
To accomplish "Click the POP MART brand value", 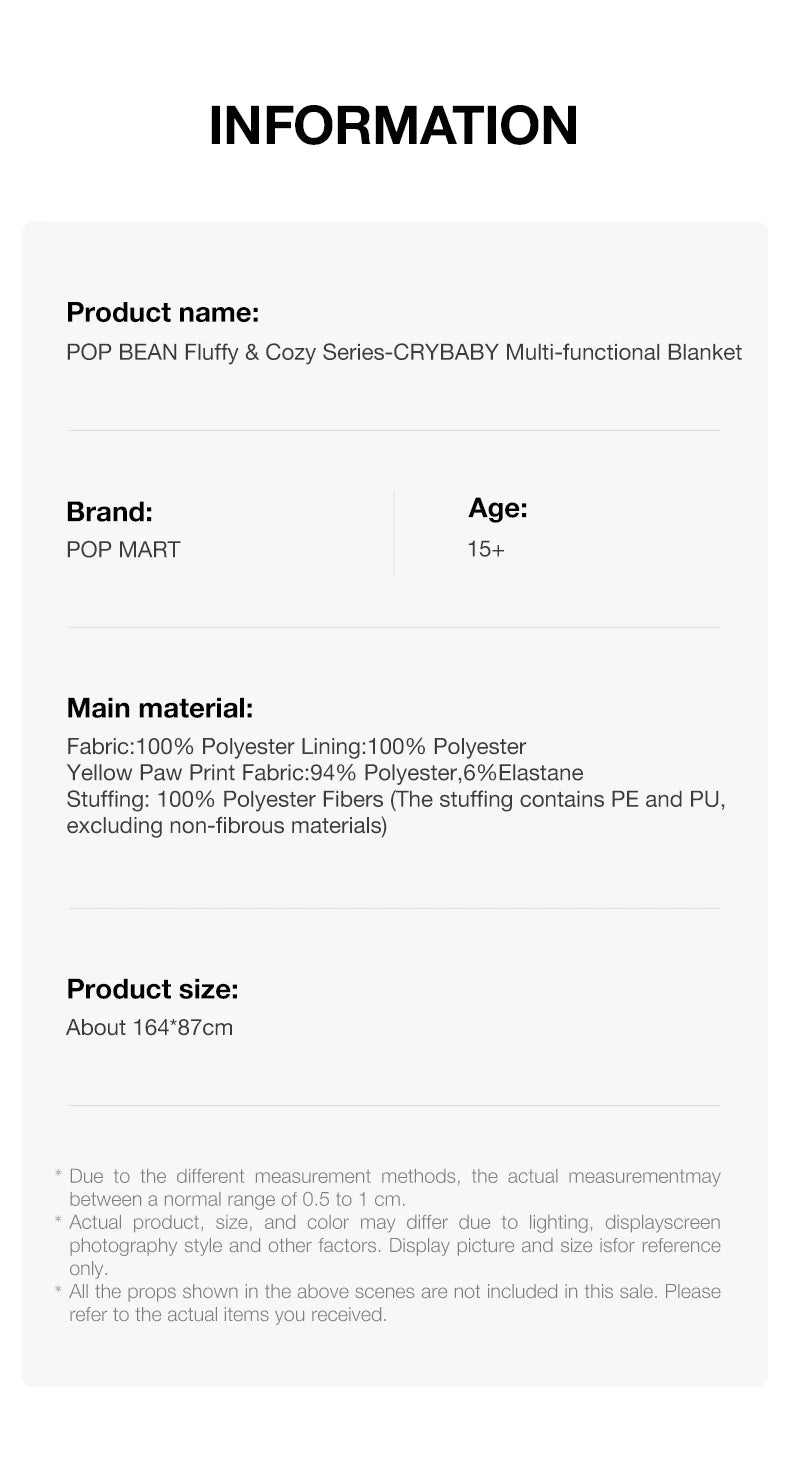I will (123, 549).
